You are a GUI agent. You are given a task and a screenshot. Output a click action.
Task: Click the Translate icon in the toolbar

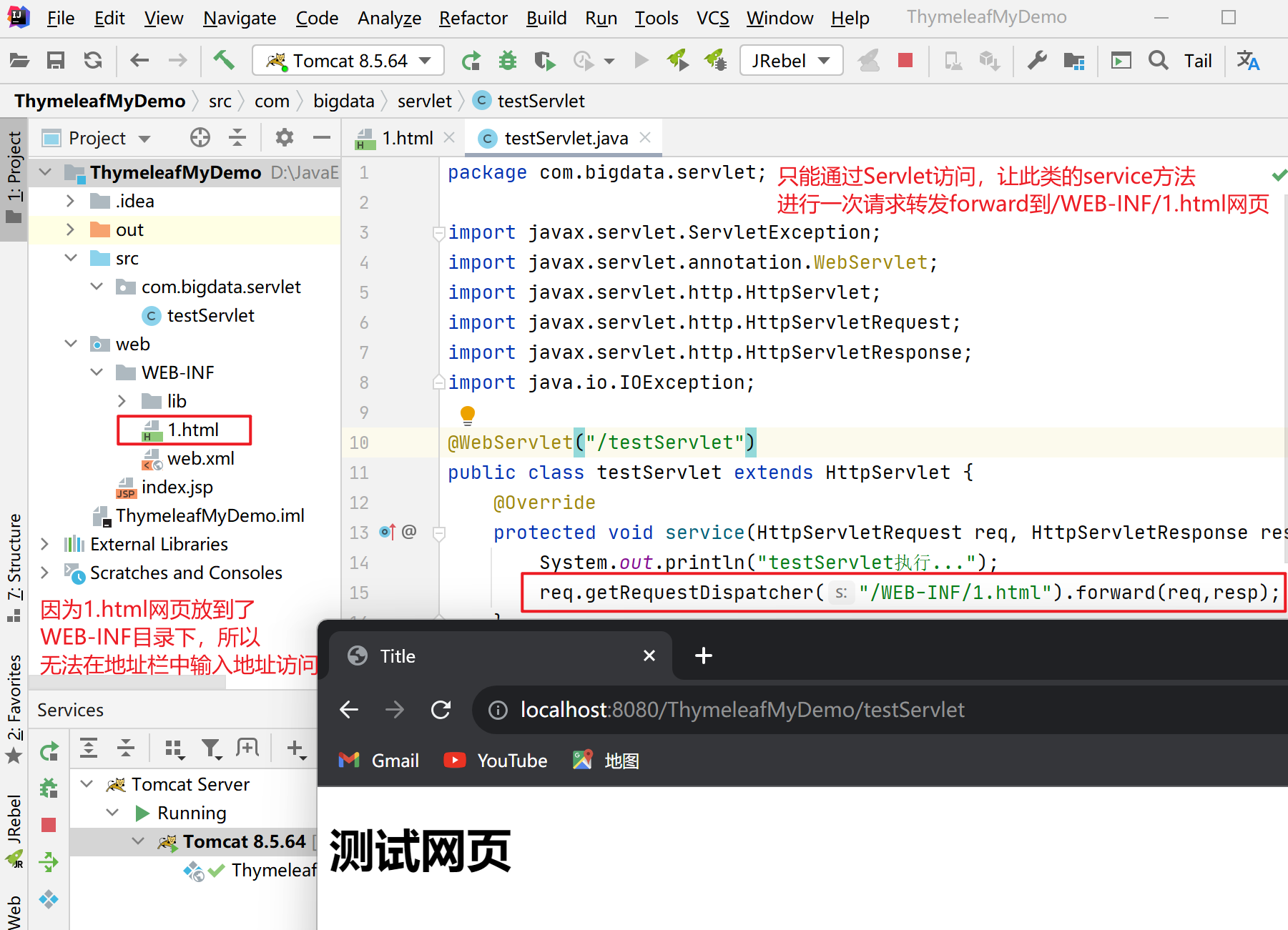tap(1249, 60)
